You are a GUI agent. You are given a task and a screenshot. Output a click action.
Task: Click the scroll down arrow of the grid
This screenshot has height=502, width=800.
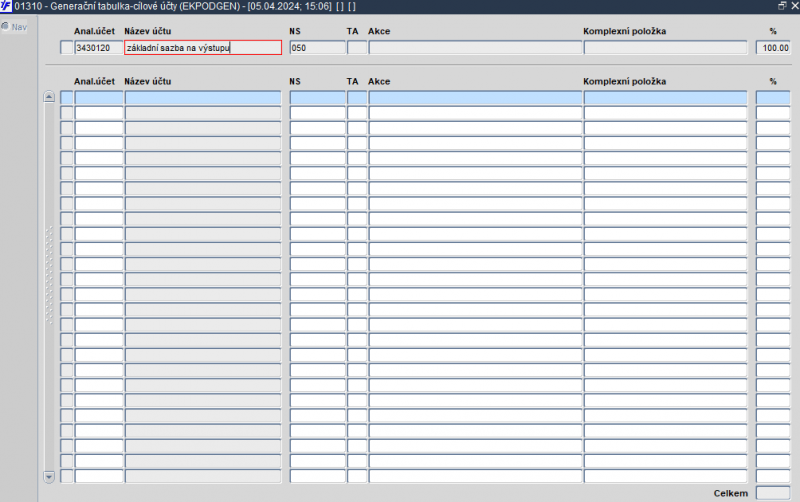[49, 477]
